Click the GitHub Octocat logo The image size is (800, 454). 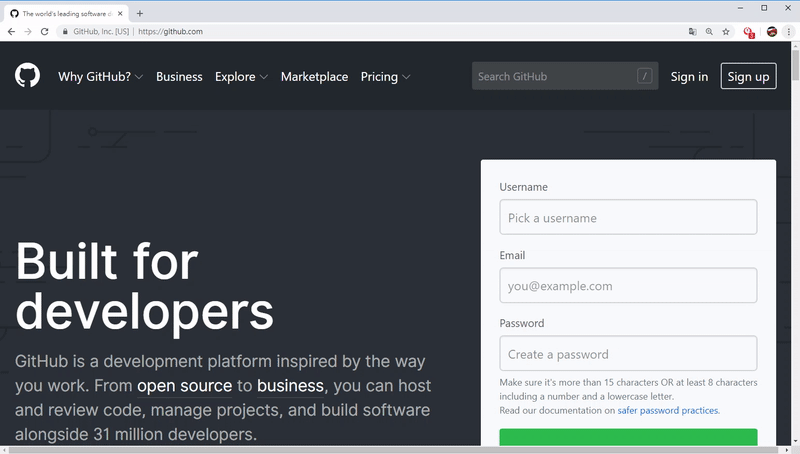point(28,75)
